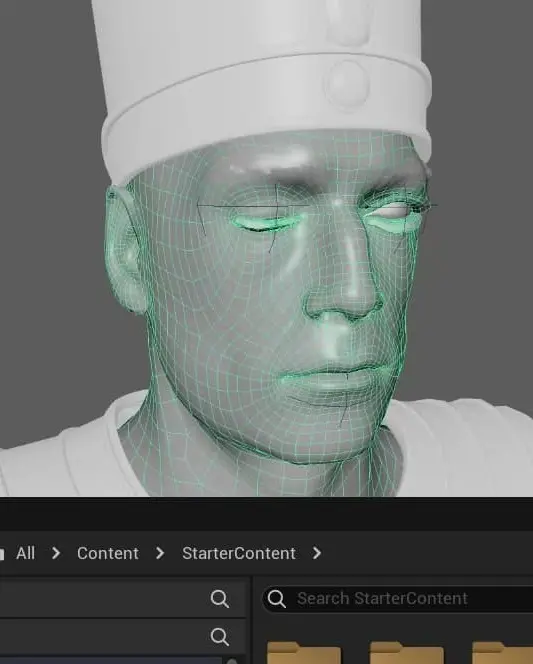Open the Content breadcrumb folder
533x664 pixels.
click(x=108, y=553)
